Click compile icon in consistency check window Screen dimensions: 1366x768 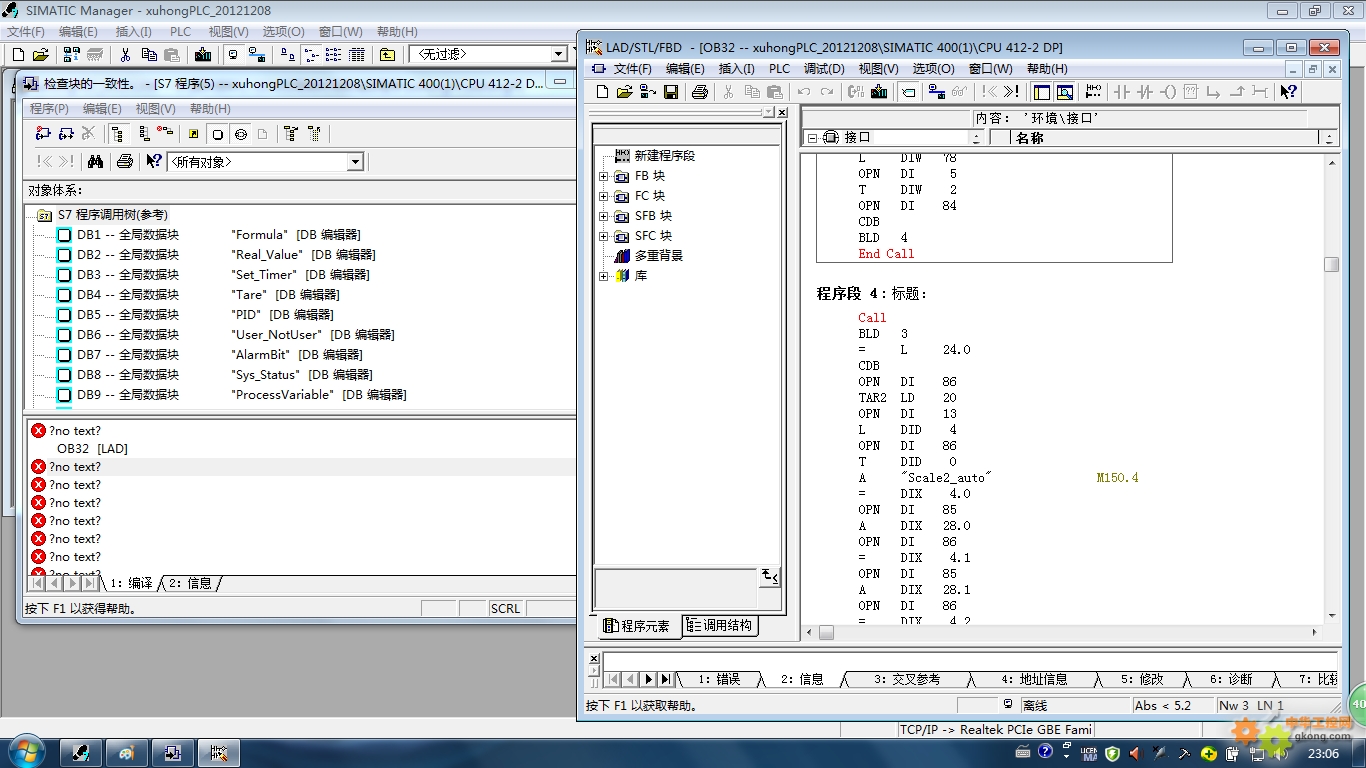click(x=43, y=133)
